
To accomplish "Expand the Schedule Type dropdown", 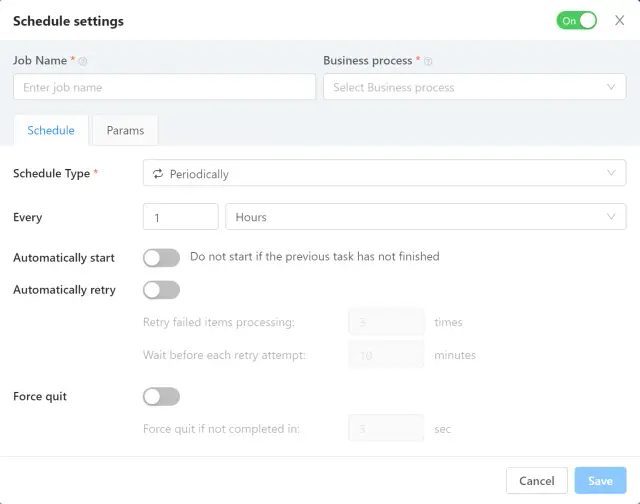I will tap(384, 174).
